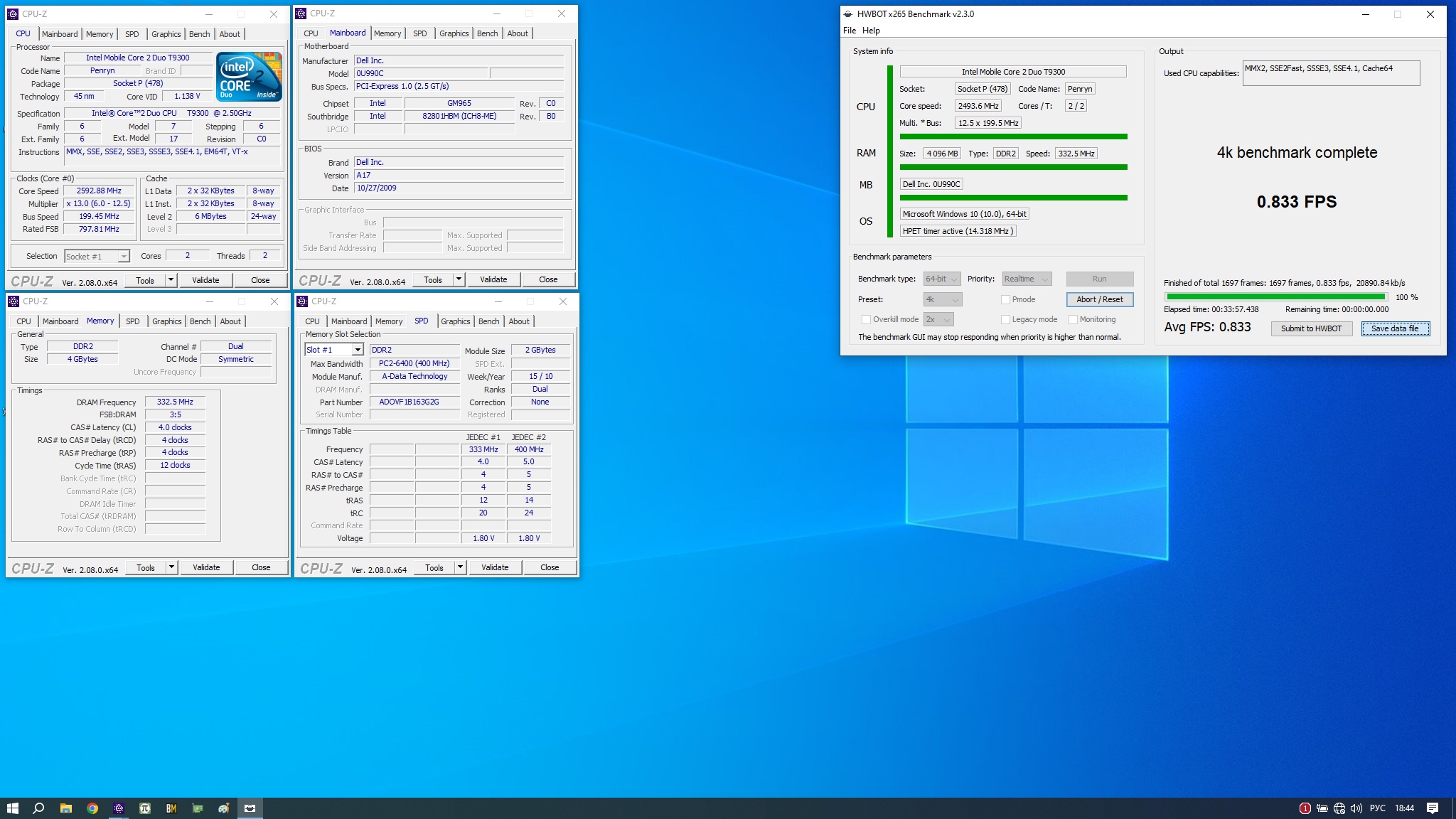1456x819 pixels.
Task: Click Validate in CPU-Z Processor window
Action: [205, 280]
